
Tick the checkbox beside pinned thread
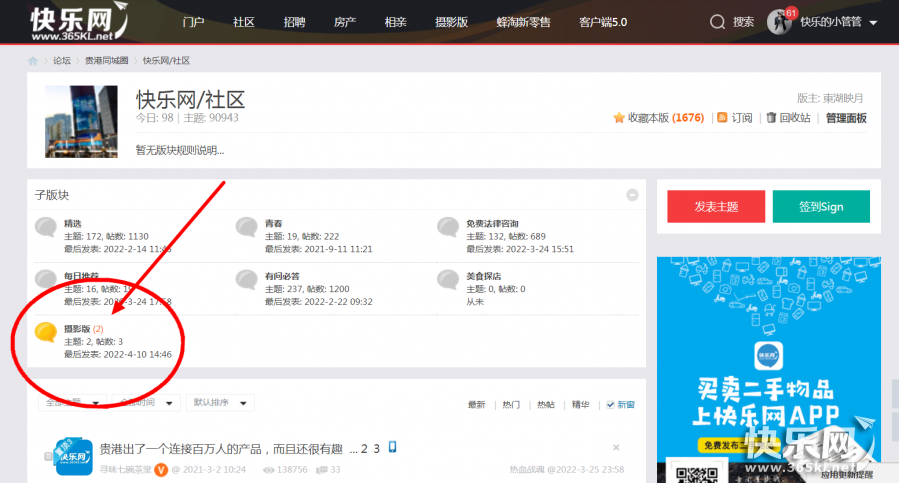click(48, 457)
